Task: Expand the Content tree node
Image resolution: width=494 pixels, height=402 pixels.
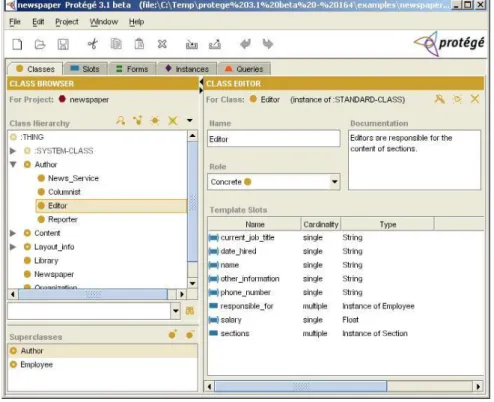Action: pos(13,233)
